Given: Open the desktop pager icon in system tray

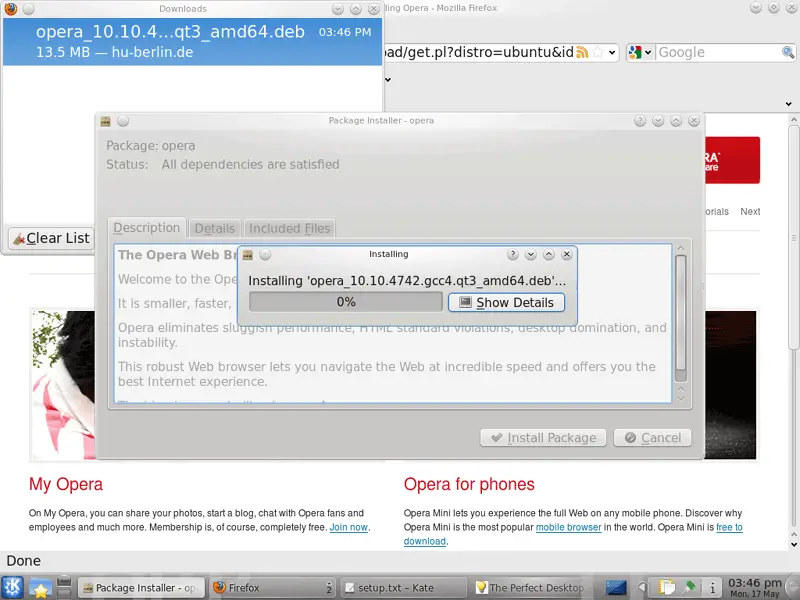Looking at the screenshot, I should 616,588.
